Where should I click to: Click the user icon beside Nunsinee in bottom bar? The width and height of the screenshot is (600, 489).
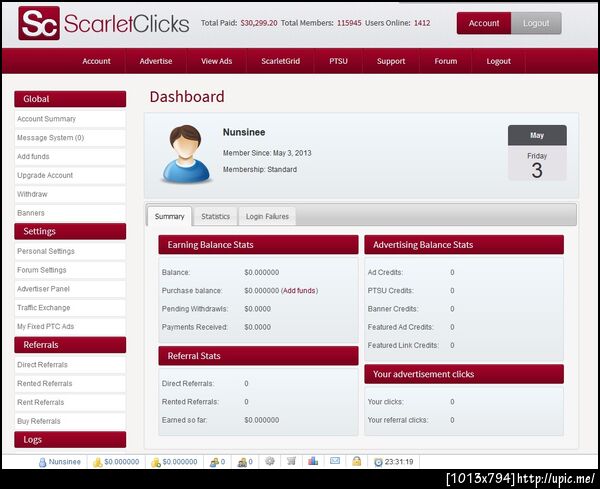(x=42, y=462)
